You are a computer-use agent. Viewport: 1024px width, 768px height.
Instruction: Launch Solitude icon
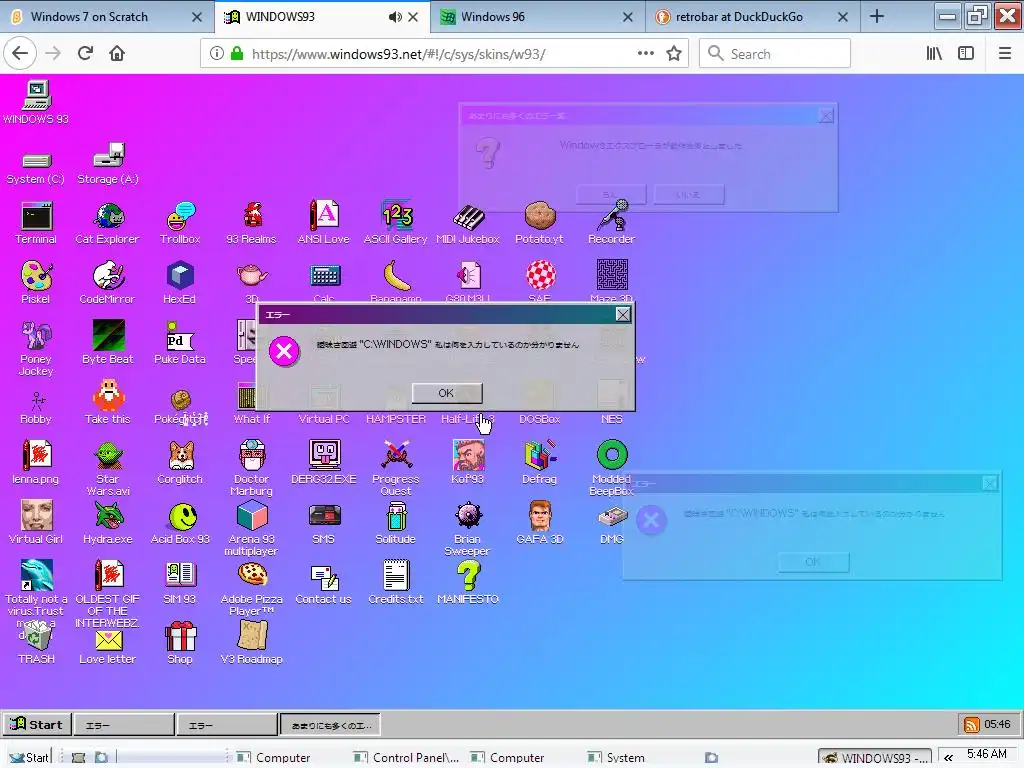(396, 522)
